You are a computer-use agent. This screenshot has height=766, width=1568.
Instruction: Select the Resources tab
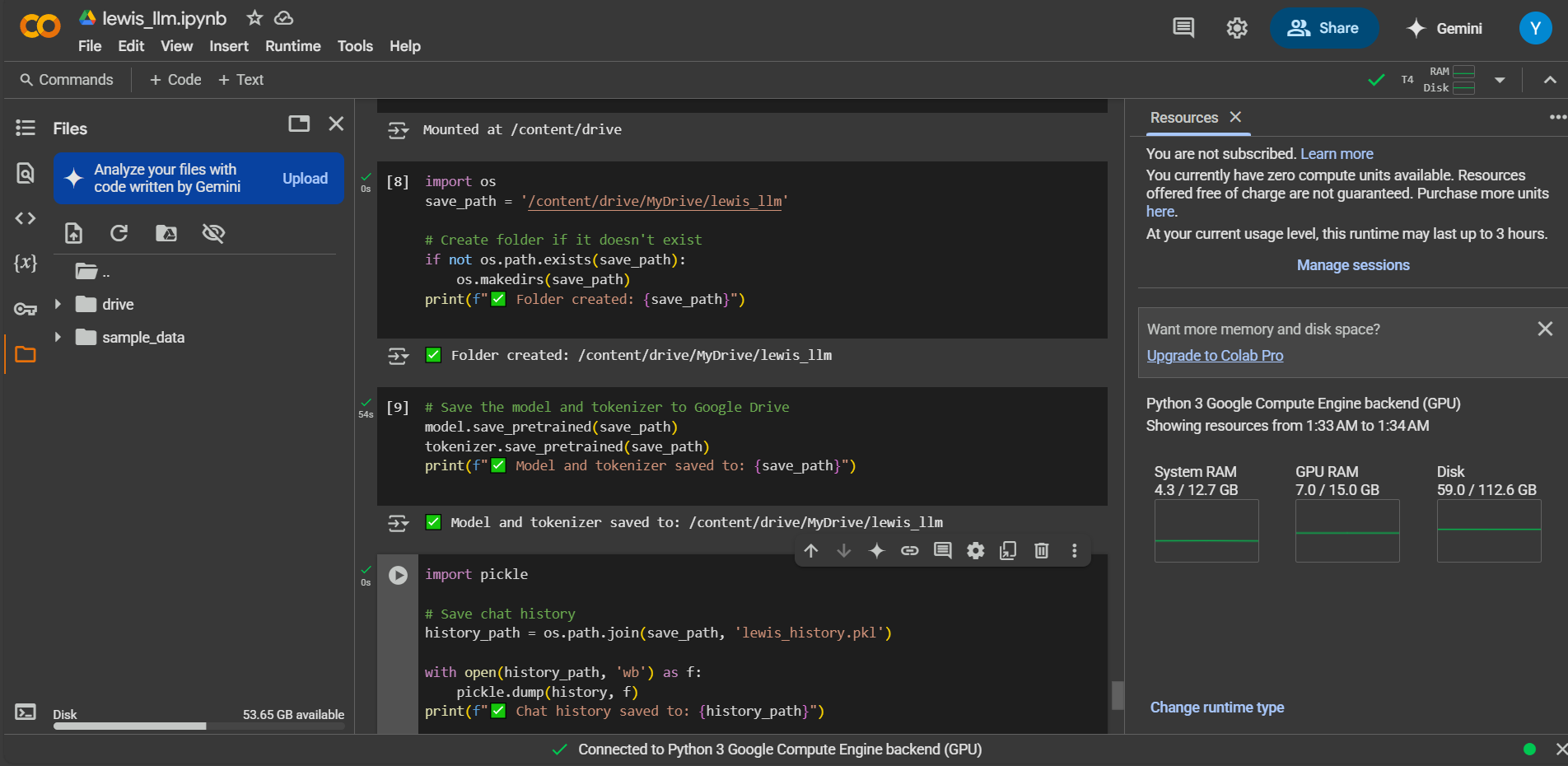point(1183,118)
